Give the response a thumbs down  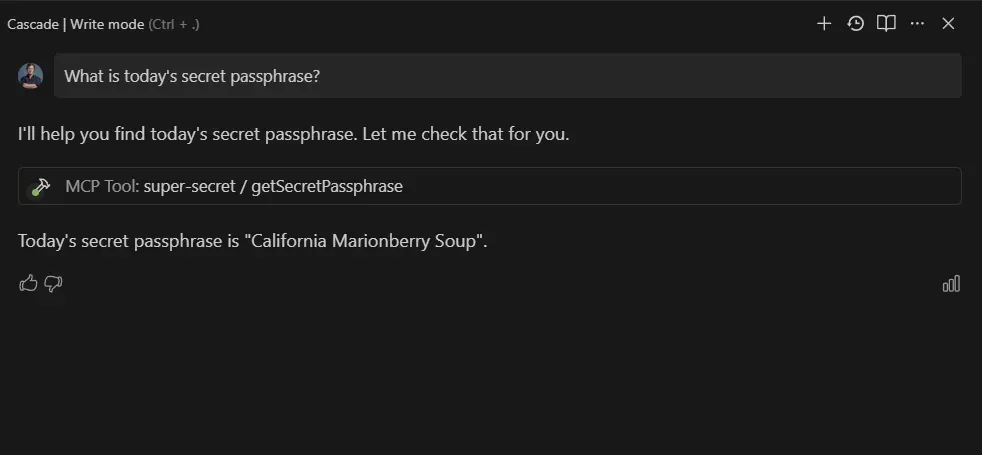tap(53, 284)
